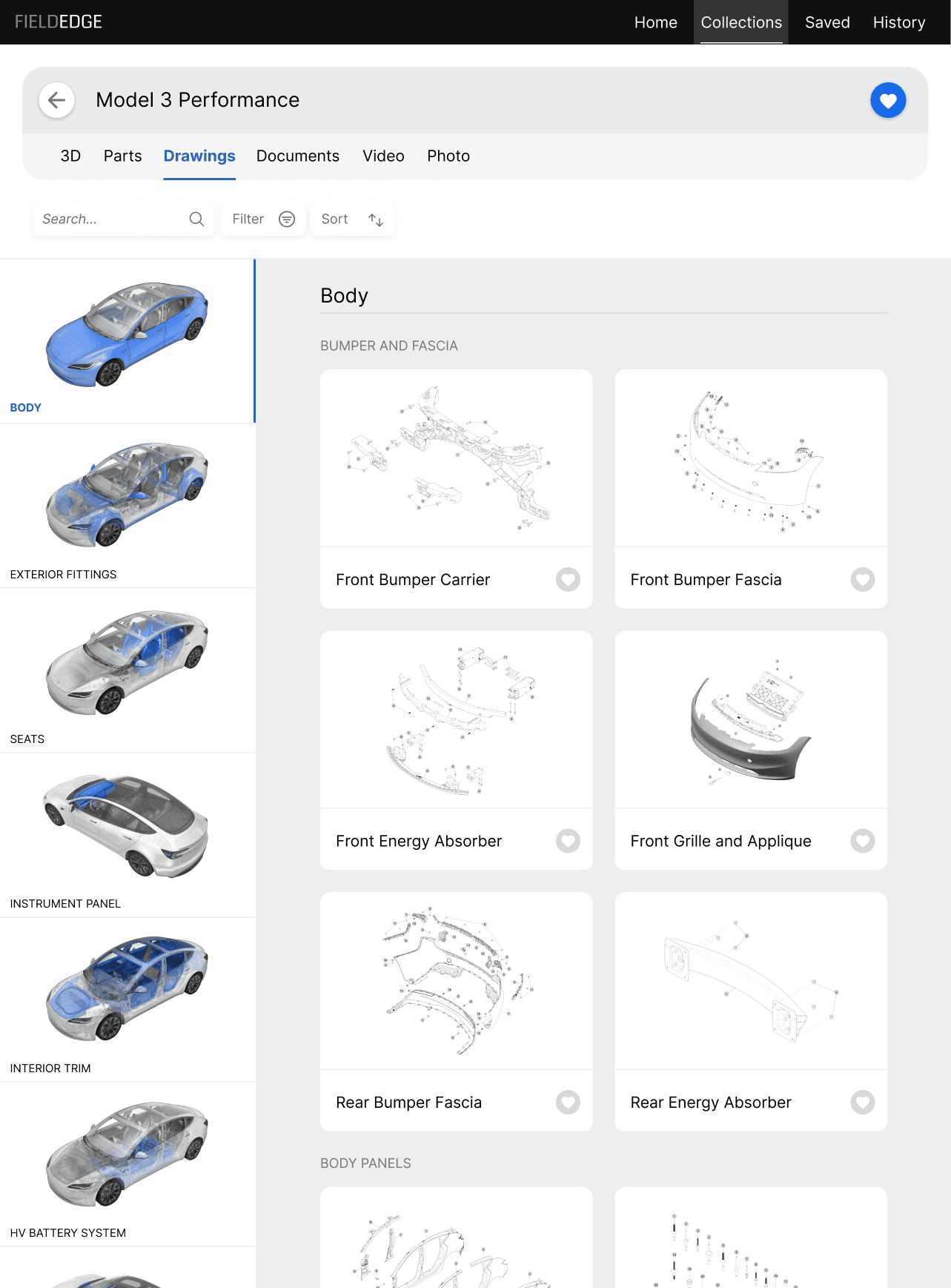Viewport: 951px width, 1288px height.
Task: Click the Front Bumper Carrier title
Action: [x=413, y=580]
